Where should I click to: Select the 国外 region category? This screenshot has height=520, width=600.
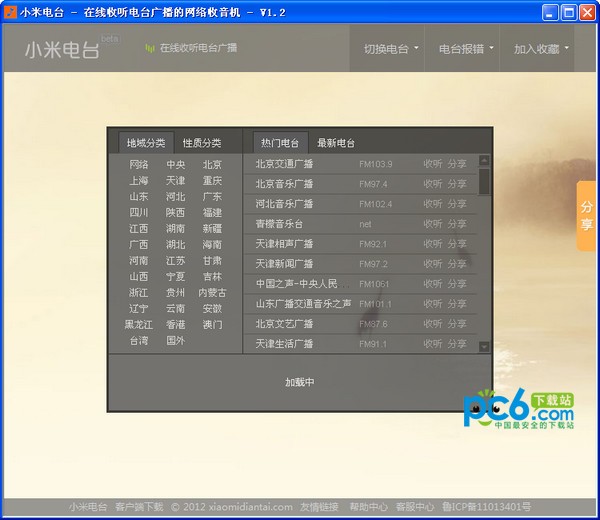[176, 341]
